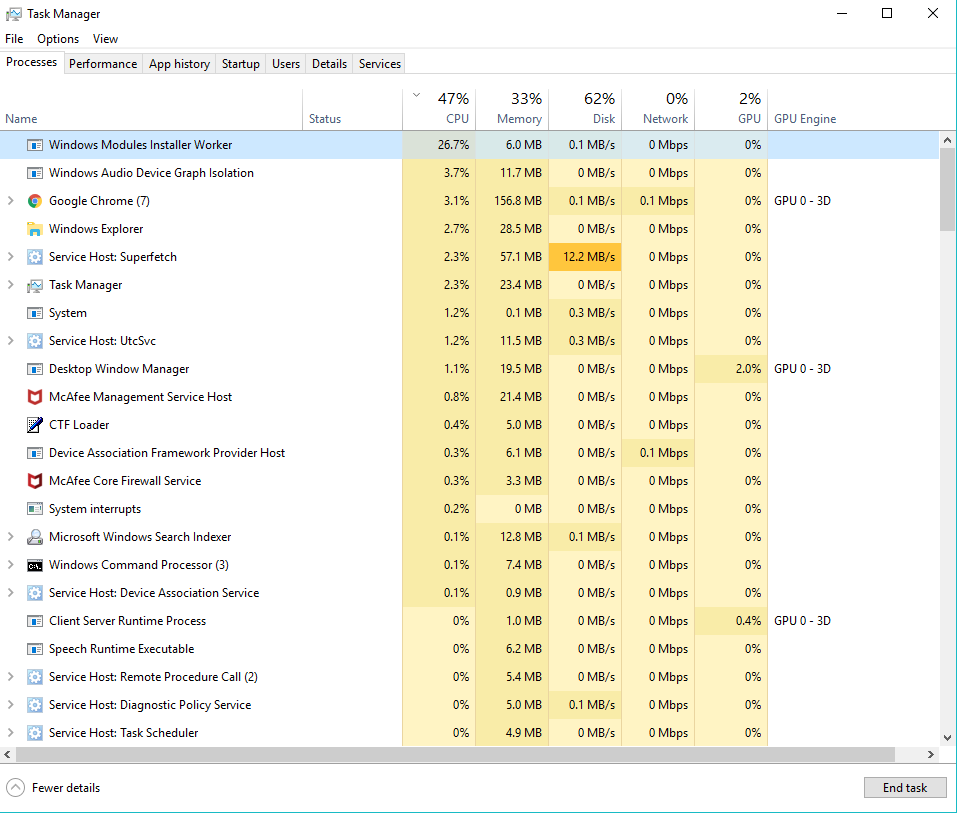Switch to the Performance tab
The width and height of the screenshot is (957, 813).
[103, 64]
